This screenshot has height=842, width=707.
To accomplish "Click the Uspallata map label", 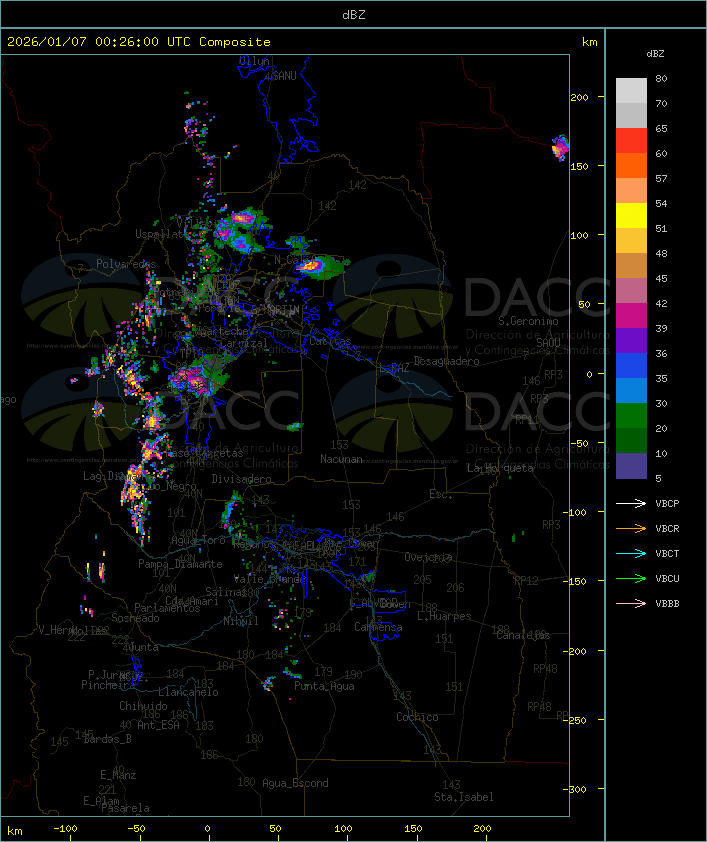I will 162,234.
